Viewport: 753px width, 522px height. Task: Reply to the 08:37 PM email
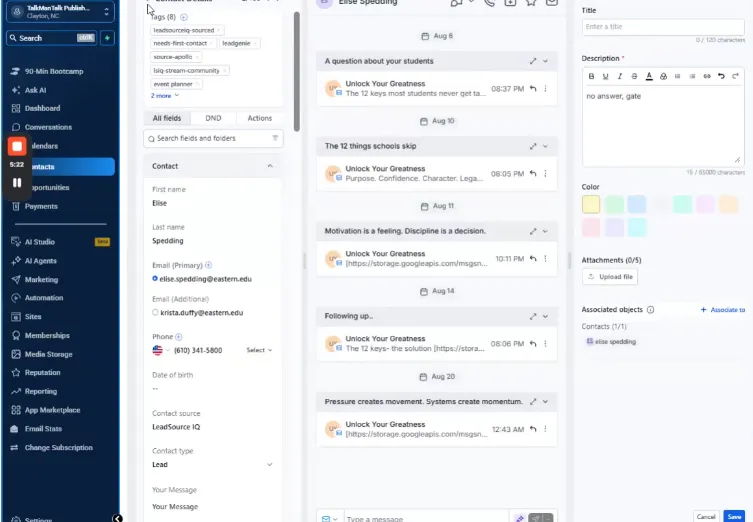coord(533,88)
